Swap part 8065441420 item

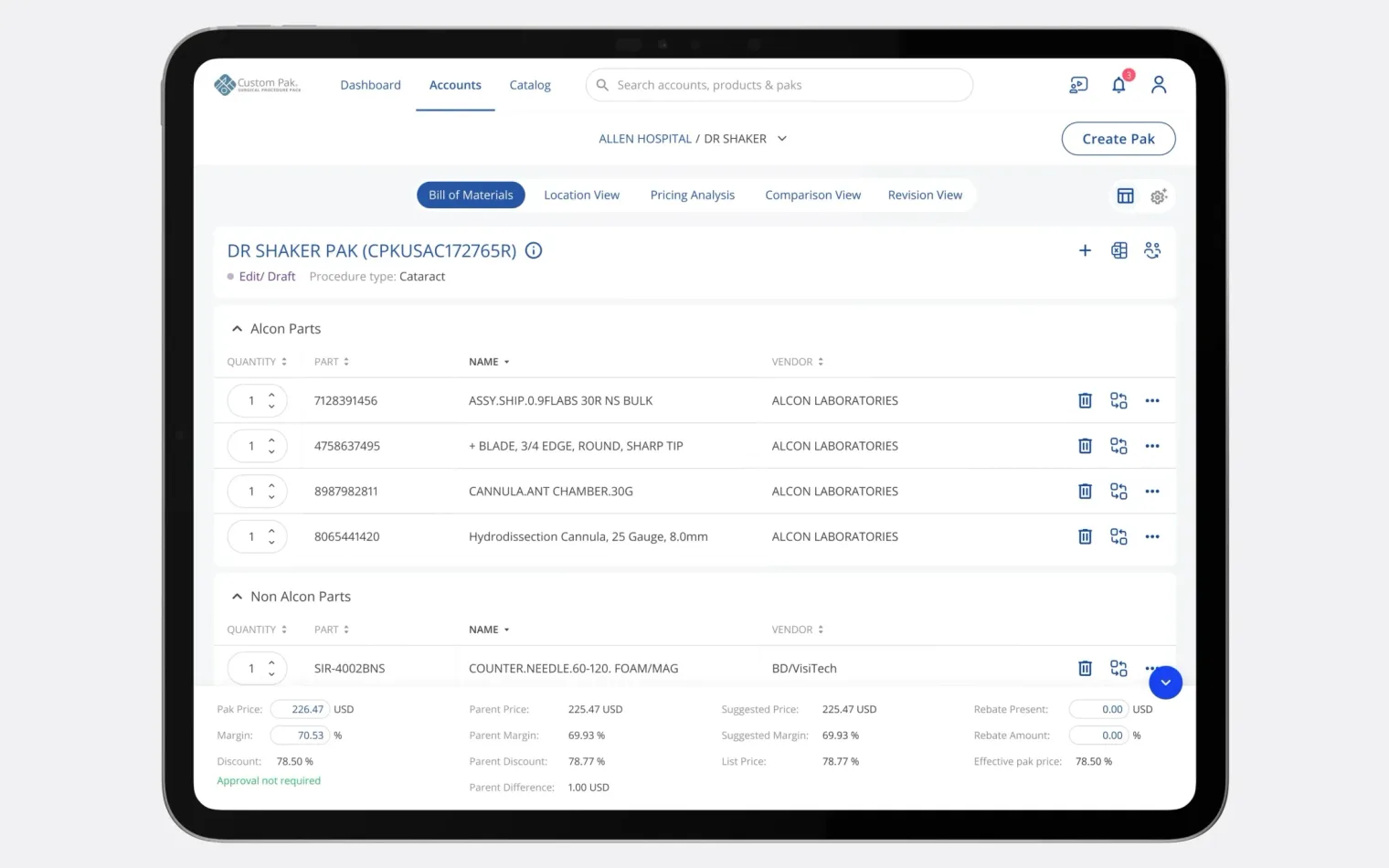pos(1119,536)
